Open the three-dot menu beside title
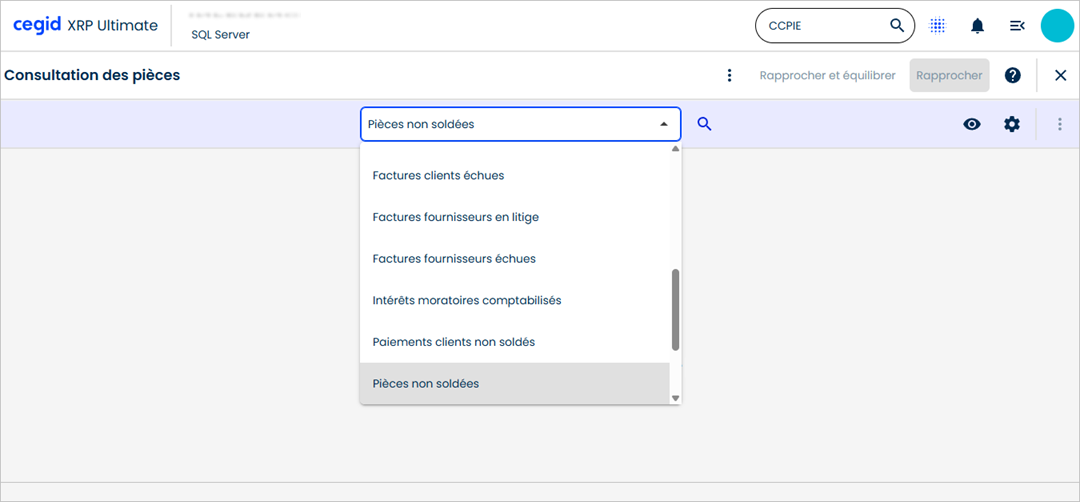The width and height of the screenshot is (1080, 502). (729, 75)
